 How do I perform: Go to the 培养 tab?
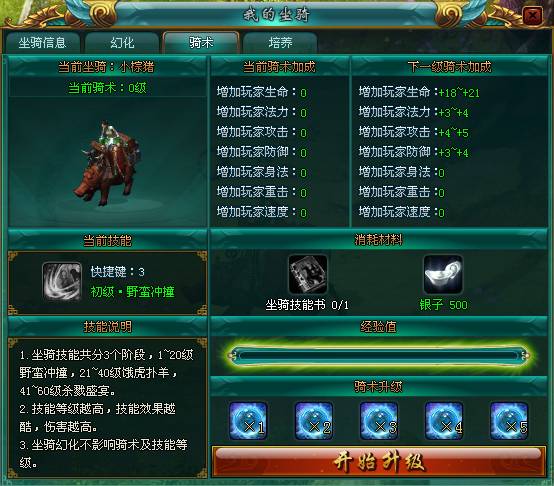click(280, 43)
